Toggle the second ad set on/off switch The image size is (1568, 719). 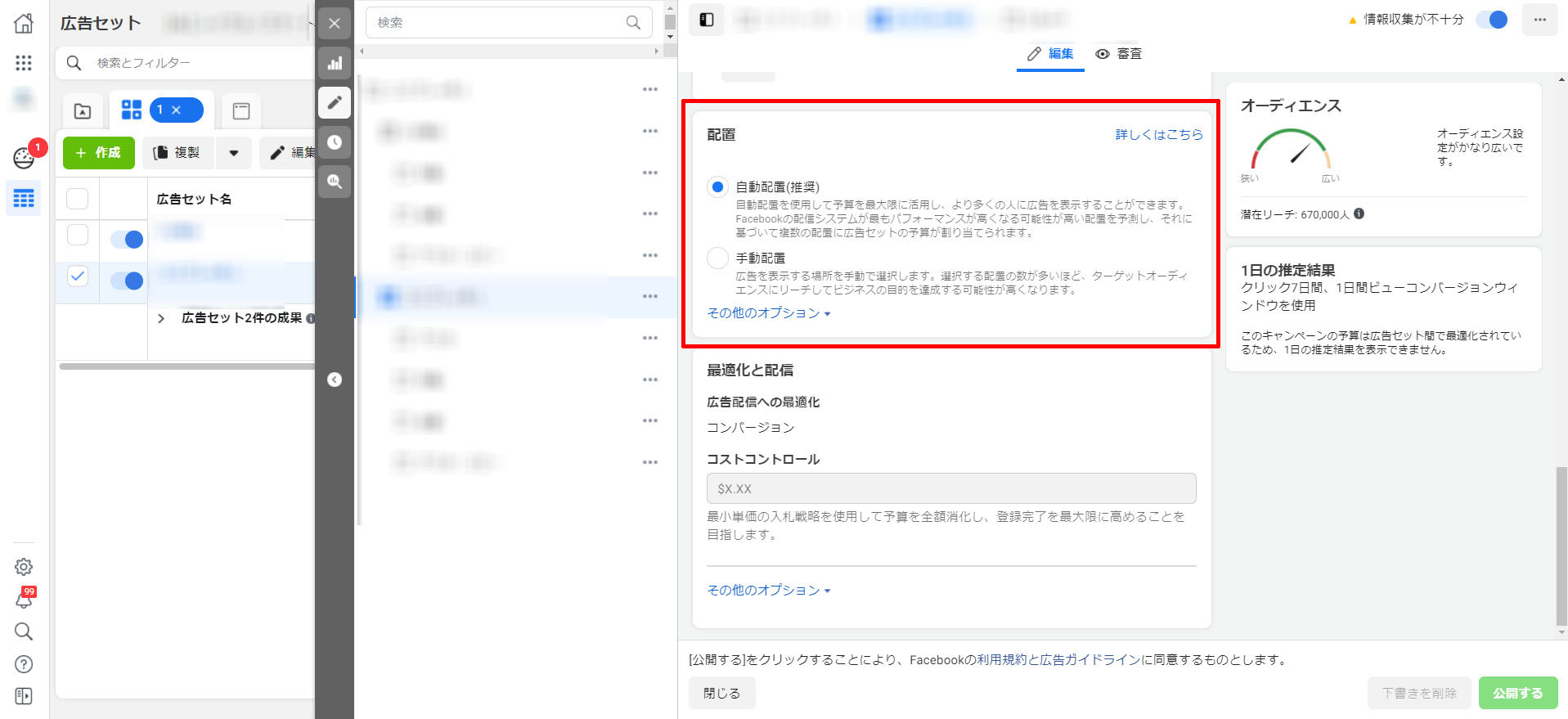[x=127, y=281]
